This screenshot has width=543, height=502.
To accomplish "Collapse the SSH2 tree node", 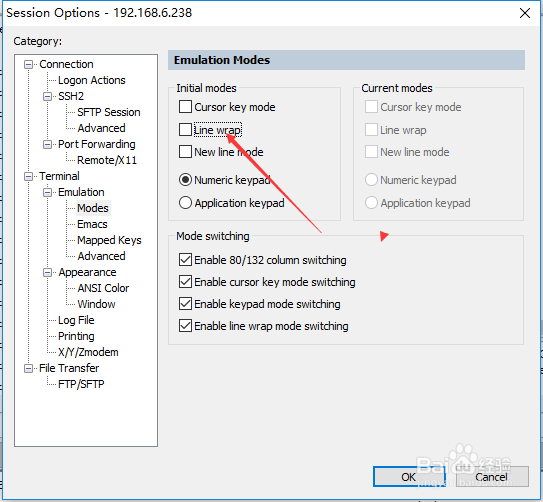I will click(47, 96).
